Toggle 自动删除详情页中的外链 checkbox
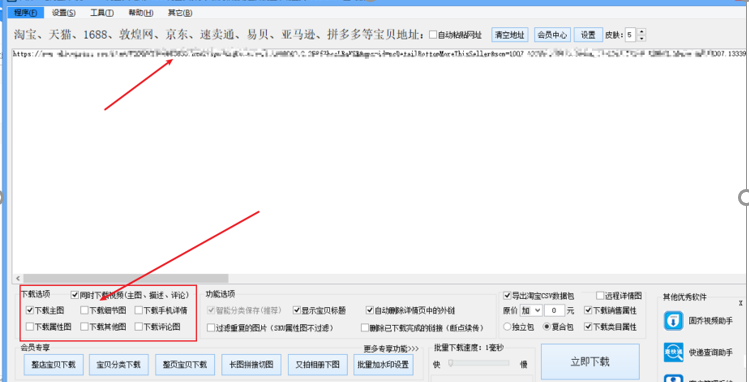The image size is (749, 382). pyautogui.click(x=370, y=310)
